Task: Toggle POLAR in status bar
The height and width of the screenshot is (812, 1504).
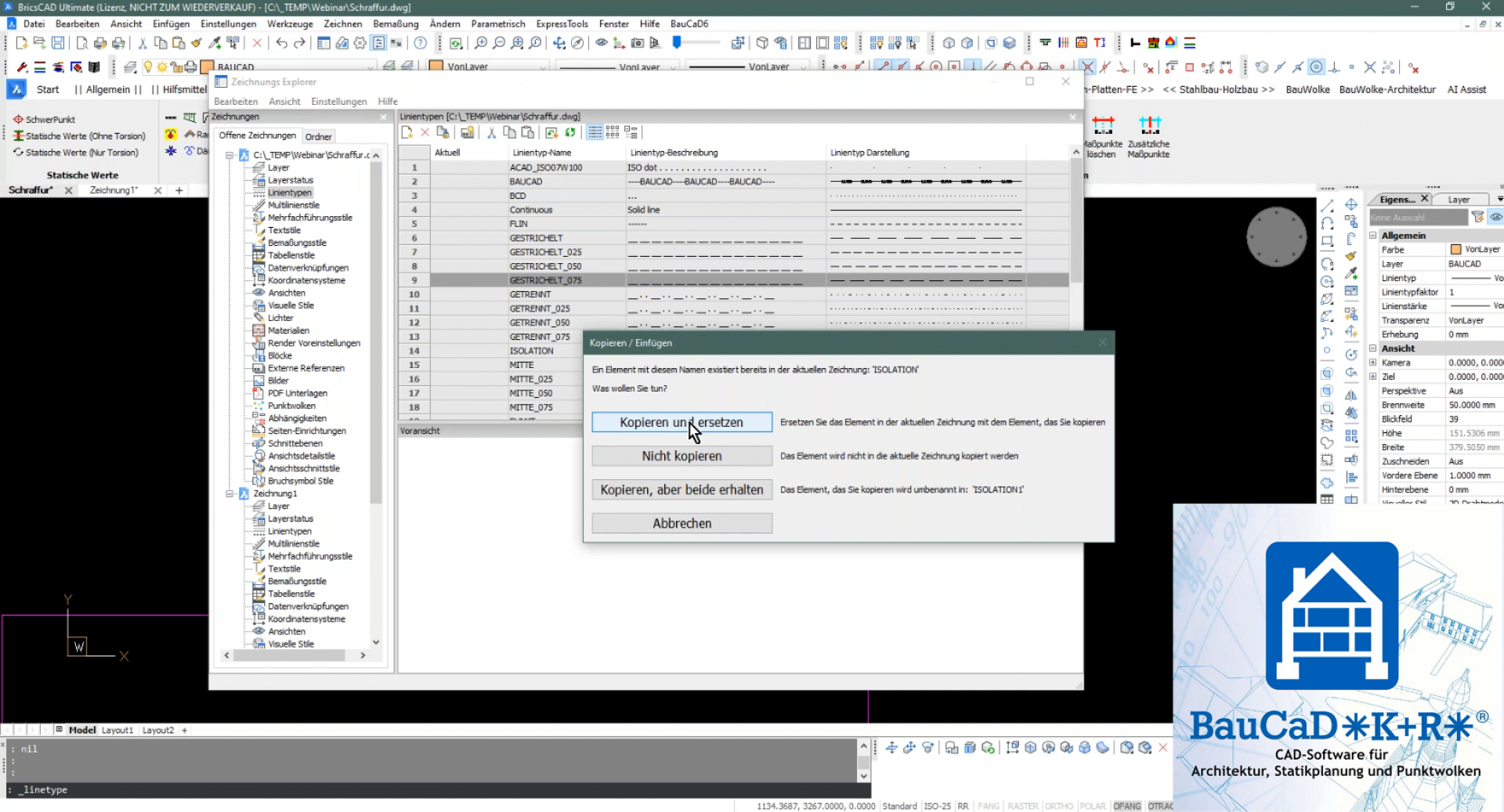Action: click(1092, 806)
